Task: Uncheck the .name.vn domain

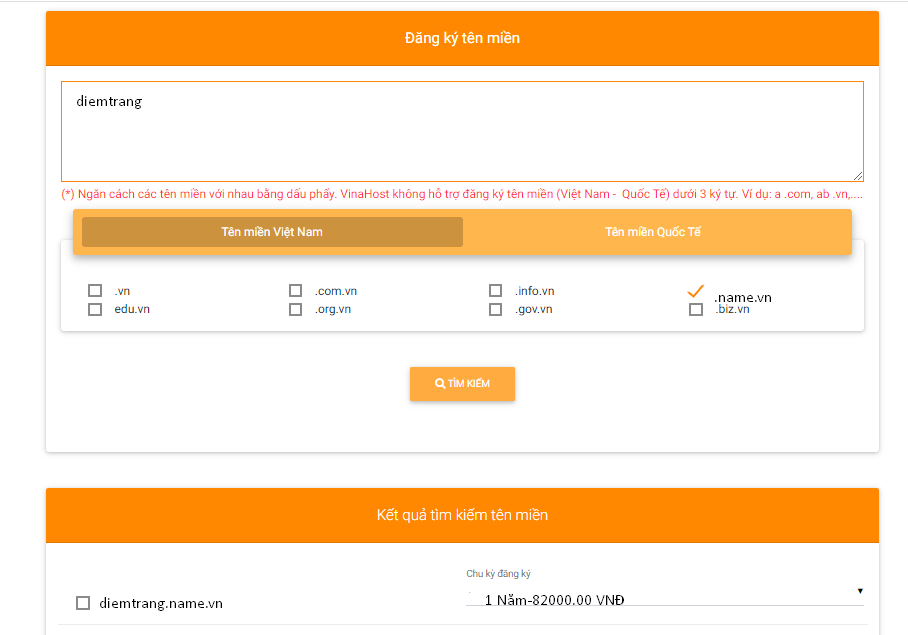Action: pyautogui.click(x=695, y=292)
